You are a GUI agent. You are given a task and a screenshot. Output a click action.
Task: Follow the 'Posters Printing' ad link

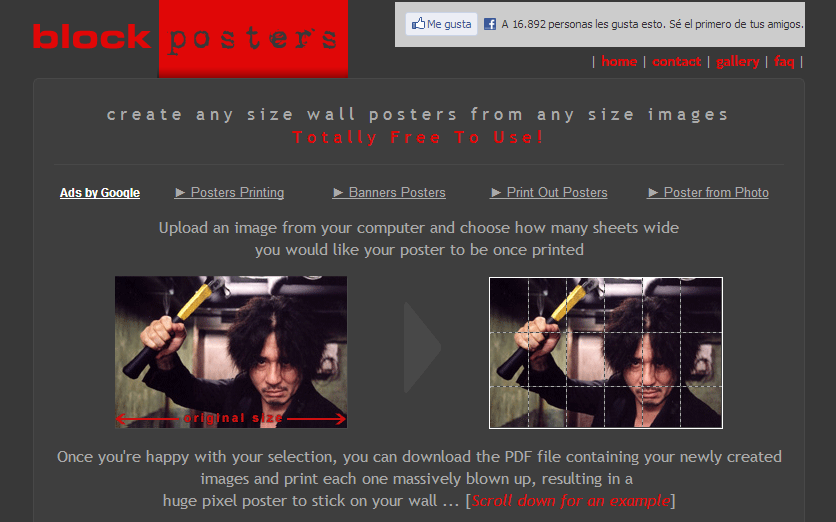click(237, 192)
